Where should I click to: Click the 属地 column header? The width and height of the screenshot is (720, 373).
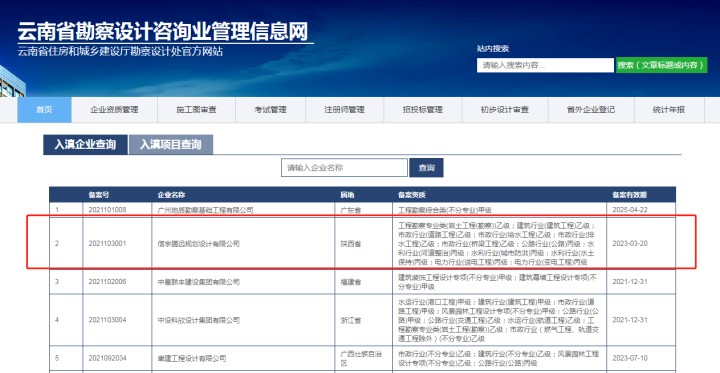pos(347,195)
